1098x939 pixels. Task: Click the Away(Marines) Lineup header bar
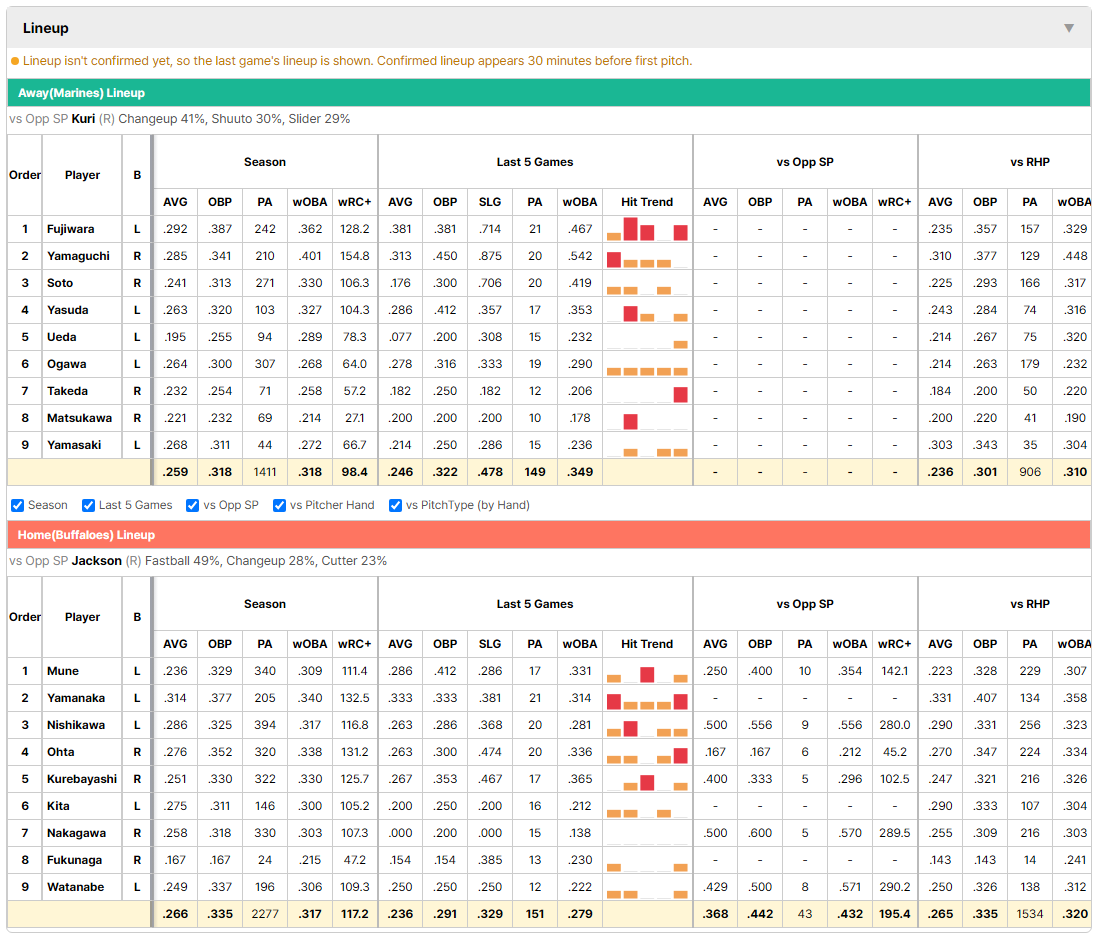pyautogui.click(x=549, y=93)
